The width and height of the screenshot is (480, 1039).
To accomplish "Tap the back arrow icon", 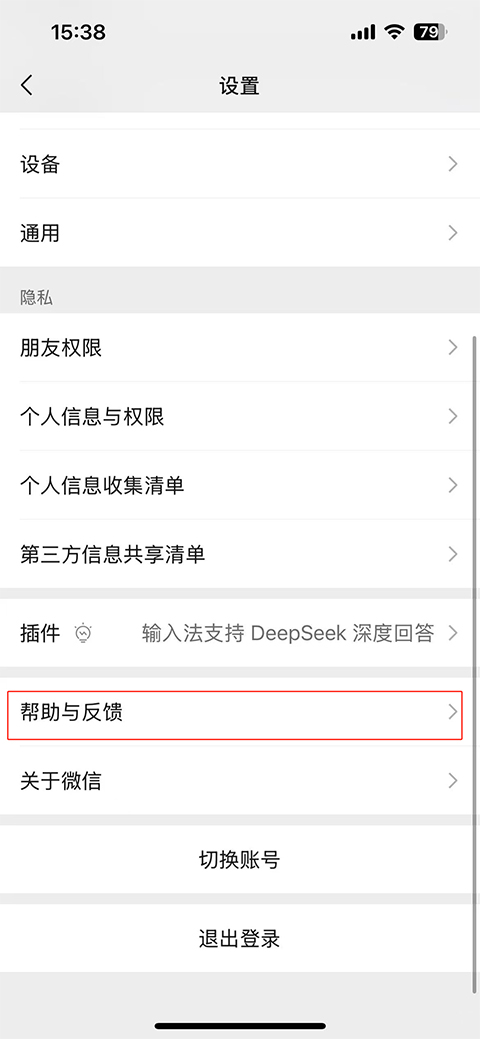I will 27,85.
